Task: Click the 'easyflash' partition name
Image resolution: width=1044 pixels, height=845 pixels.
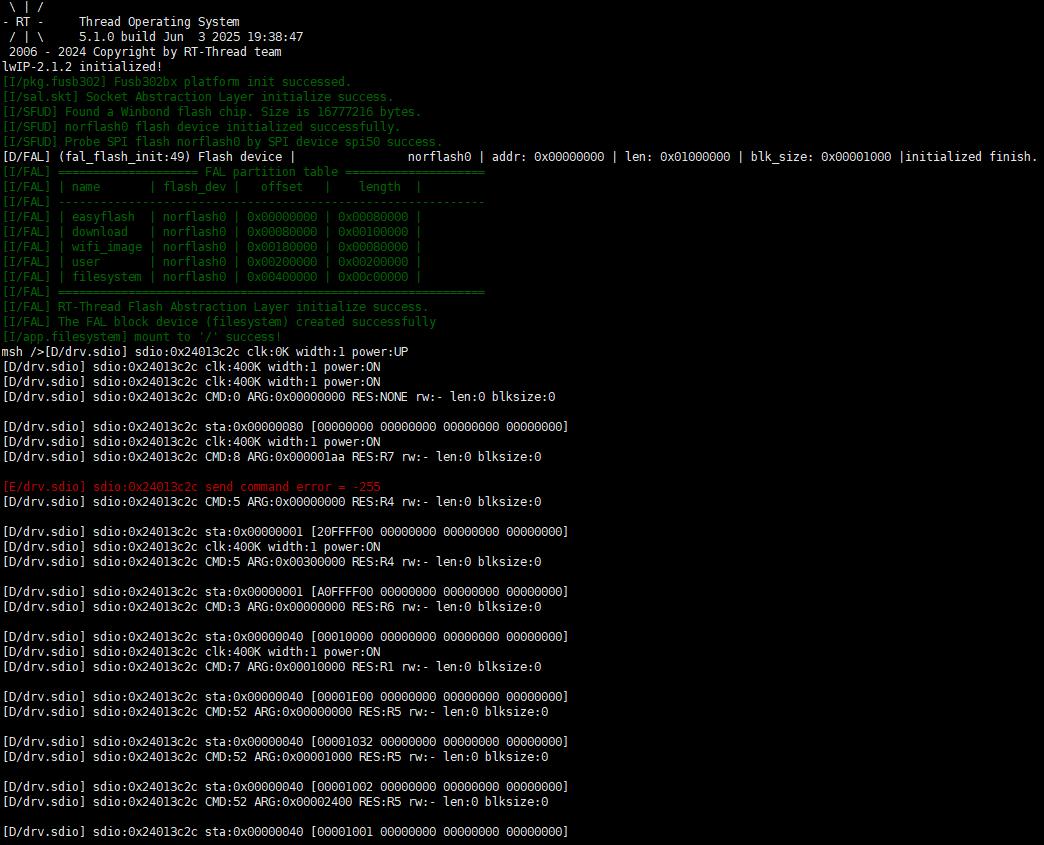Action: pos(103,217)
